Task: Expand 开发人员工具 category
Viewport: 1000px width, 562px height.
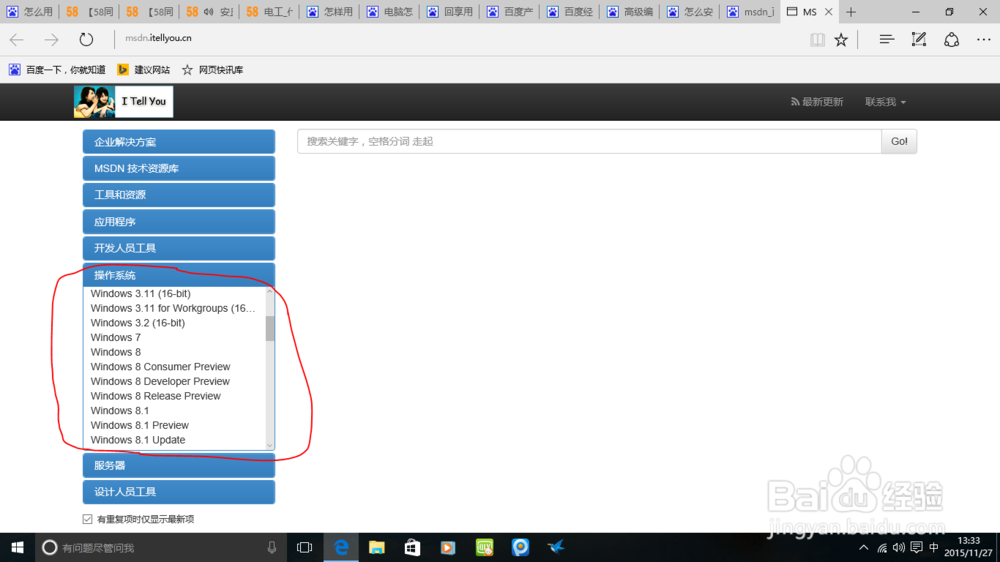Action: point(179,248)
